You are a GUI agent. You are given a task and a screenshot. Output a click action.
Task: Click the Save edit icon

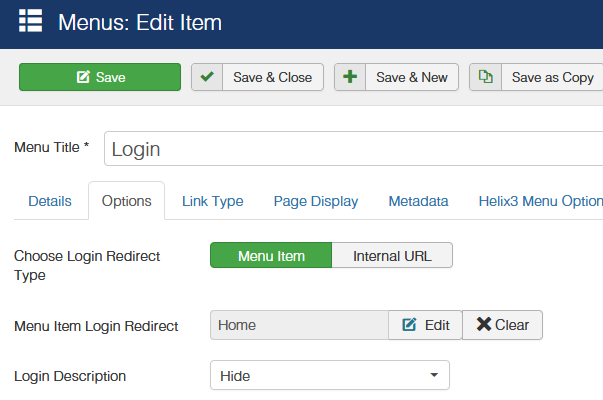pyautogui.click(x=84, y=77)
